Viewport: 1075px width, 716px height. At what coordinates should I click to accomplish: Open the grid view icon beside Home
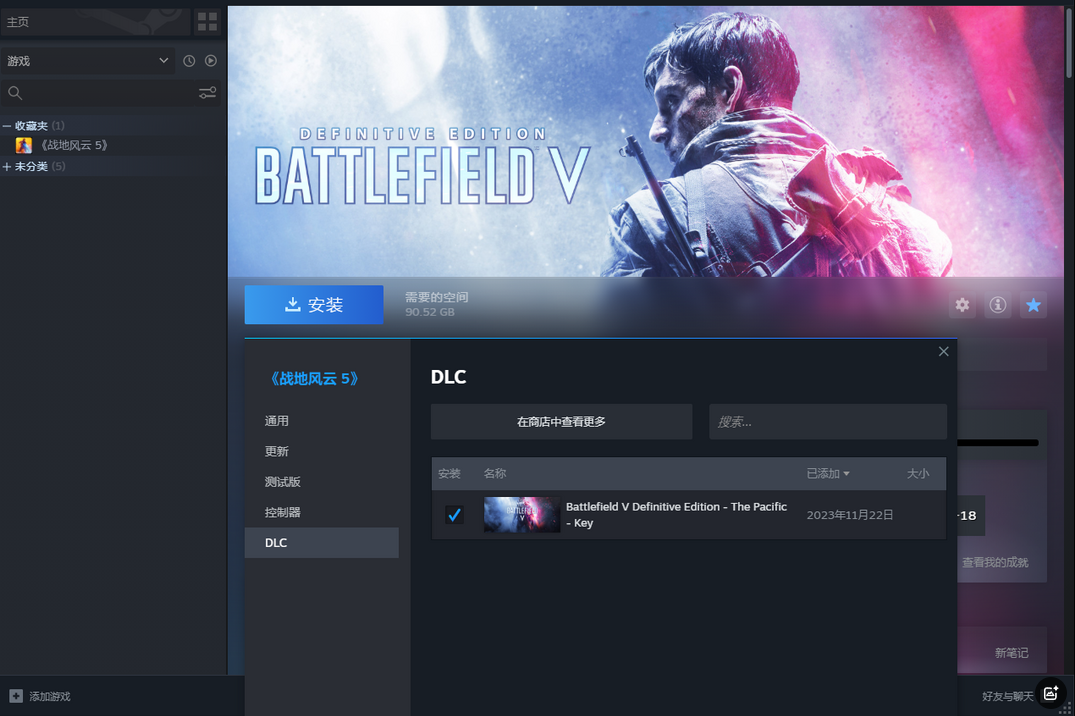tap(207, 22)
